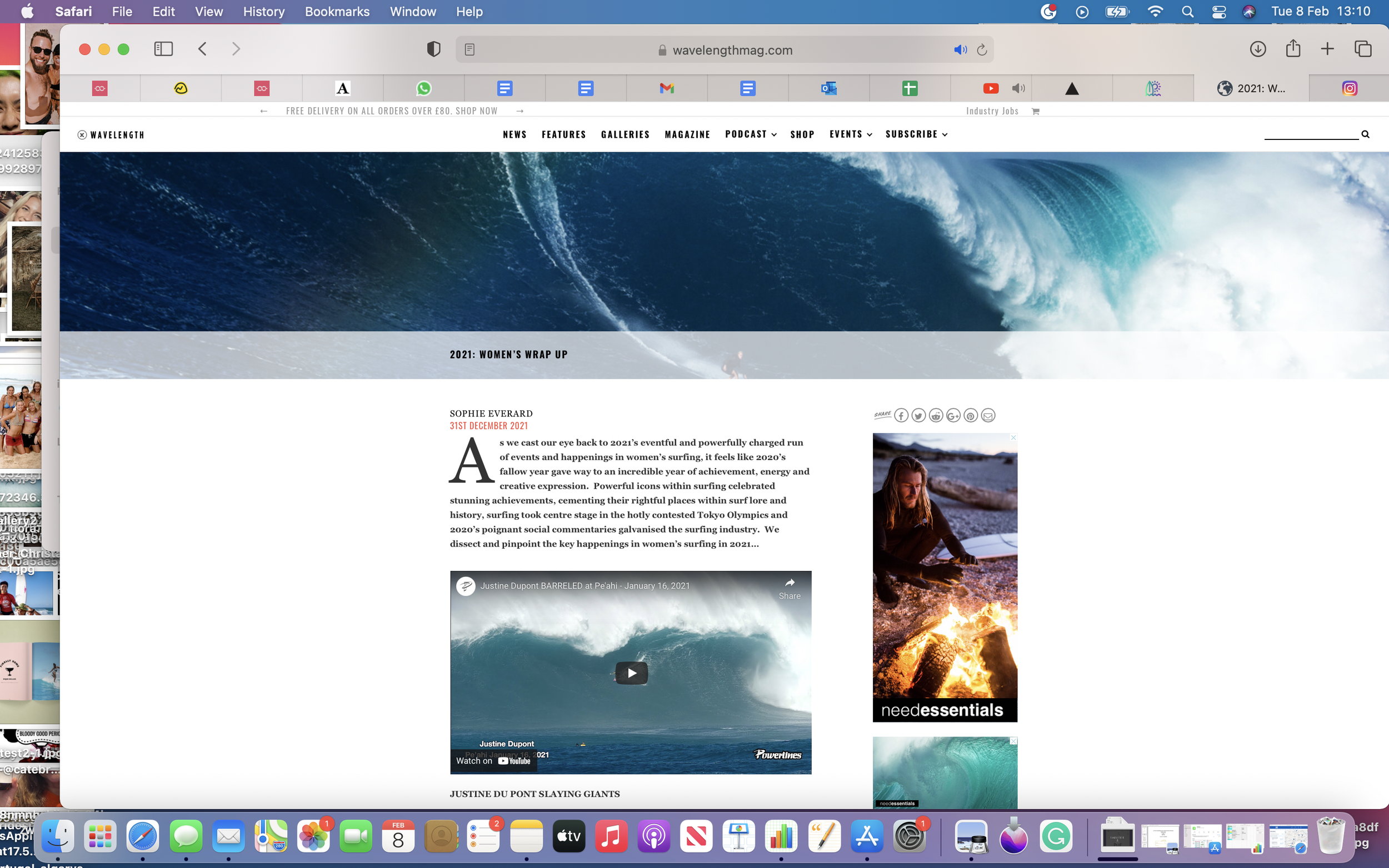Open the Shop page
Viewport: 1389px width, 868px height.
point(802,134)
